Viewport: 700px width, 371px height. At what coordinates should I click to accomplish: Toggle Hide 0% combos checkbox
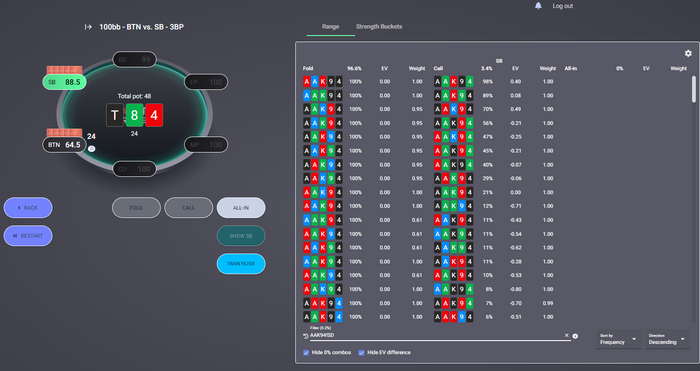[306, 353]
